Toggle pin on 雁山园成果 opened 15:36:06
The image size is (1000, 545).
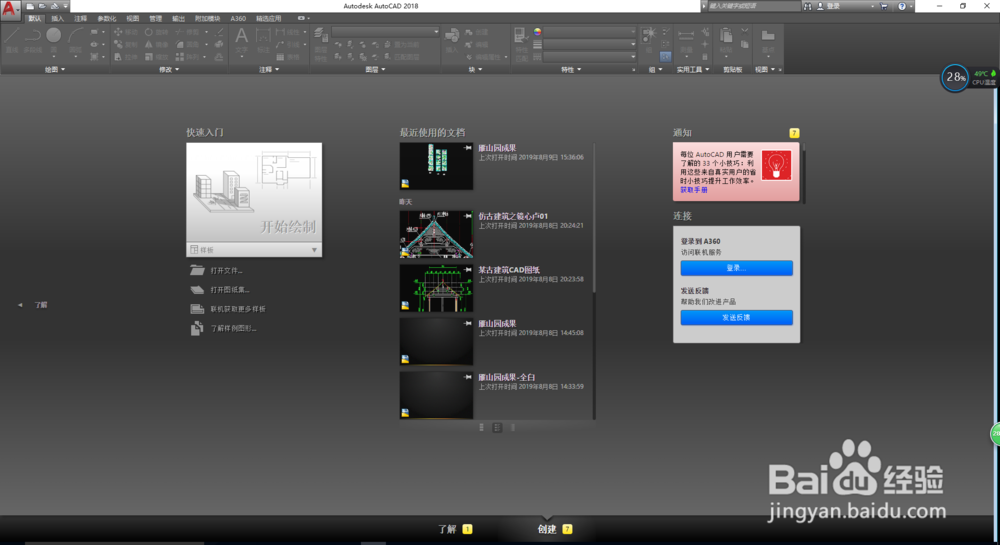tap(467, 148)
